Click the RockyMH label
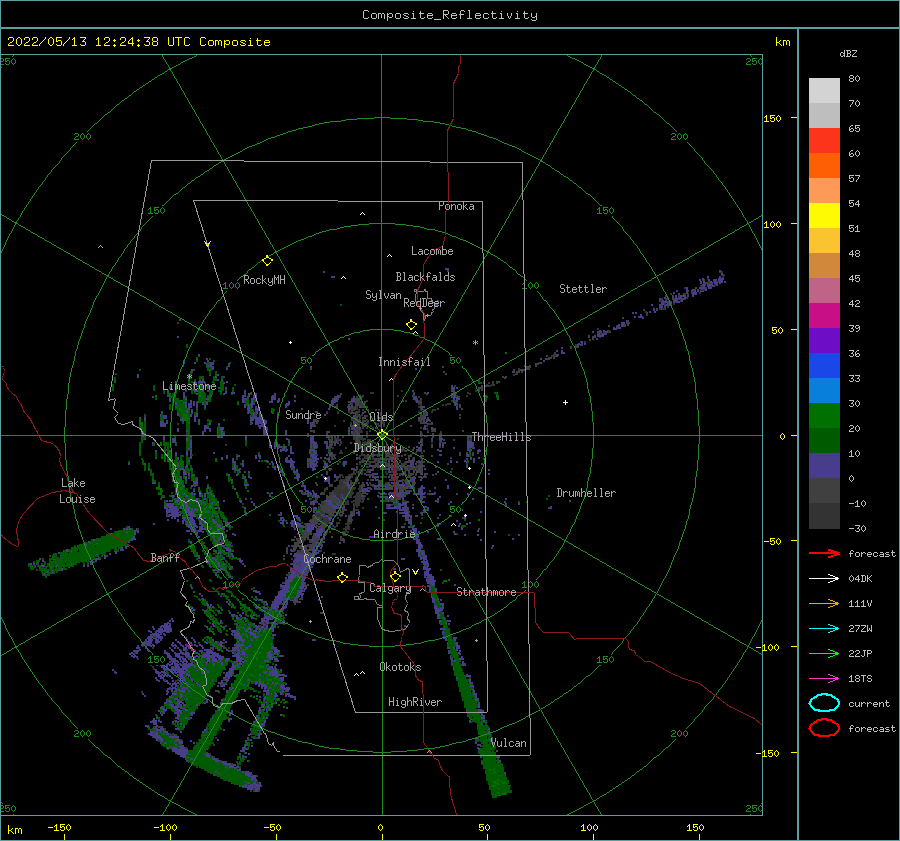The height and width of the screenshot is (841, 900). click(264, 280)
